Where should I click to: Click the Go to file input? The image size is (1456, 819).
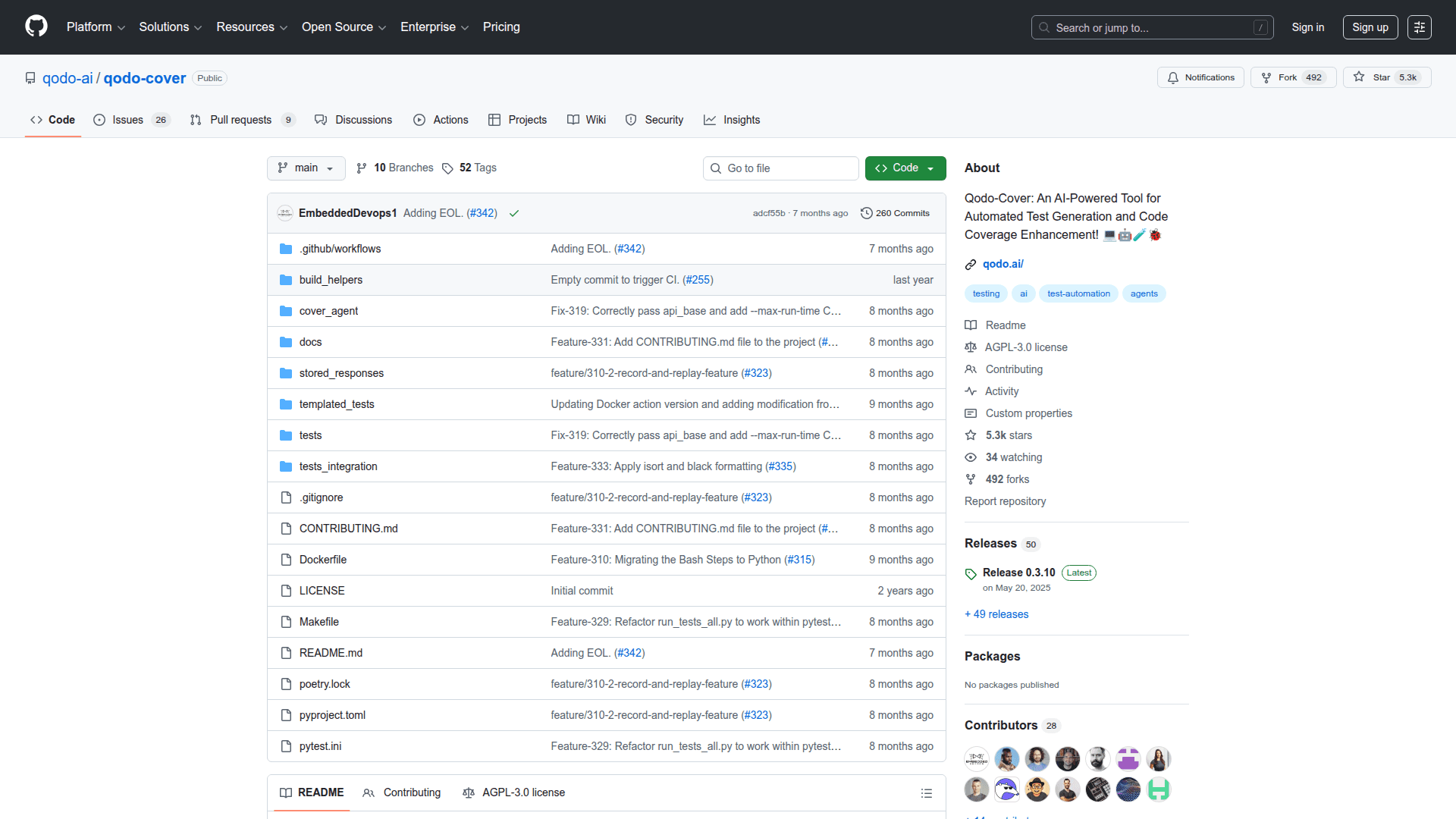pyautogui.click(x=781, y=168)
